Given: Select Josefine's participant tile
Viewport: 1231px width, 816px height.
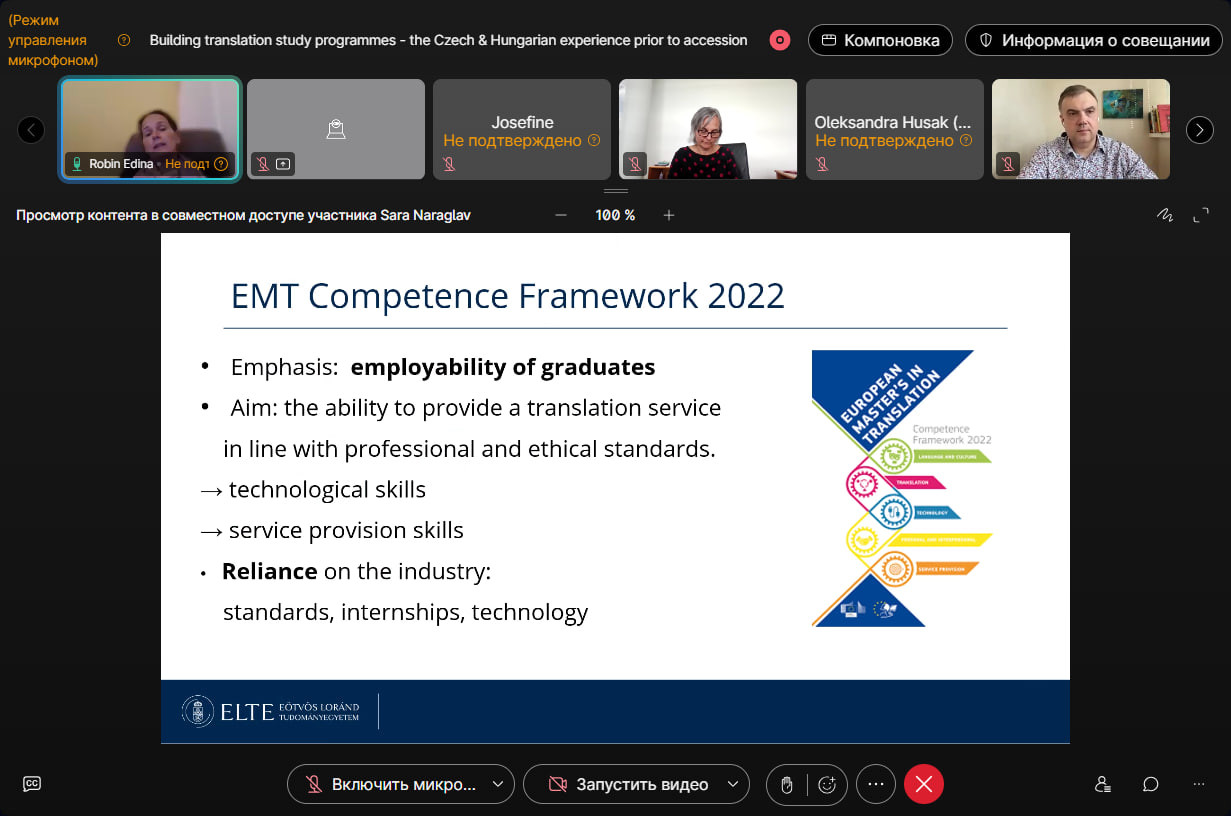Looking at the screenshot, I should [x=522, y=129].
